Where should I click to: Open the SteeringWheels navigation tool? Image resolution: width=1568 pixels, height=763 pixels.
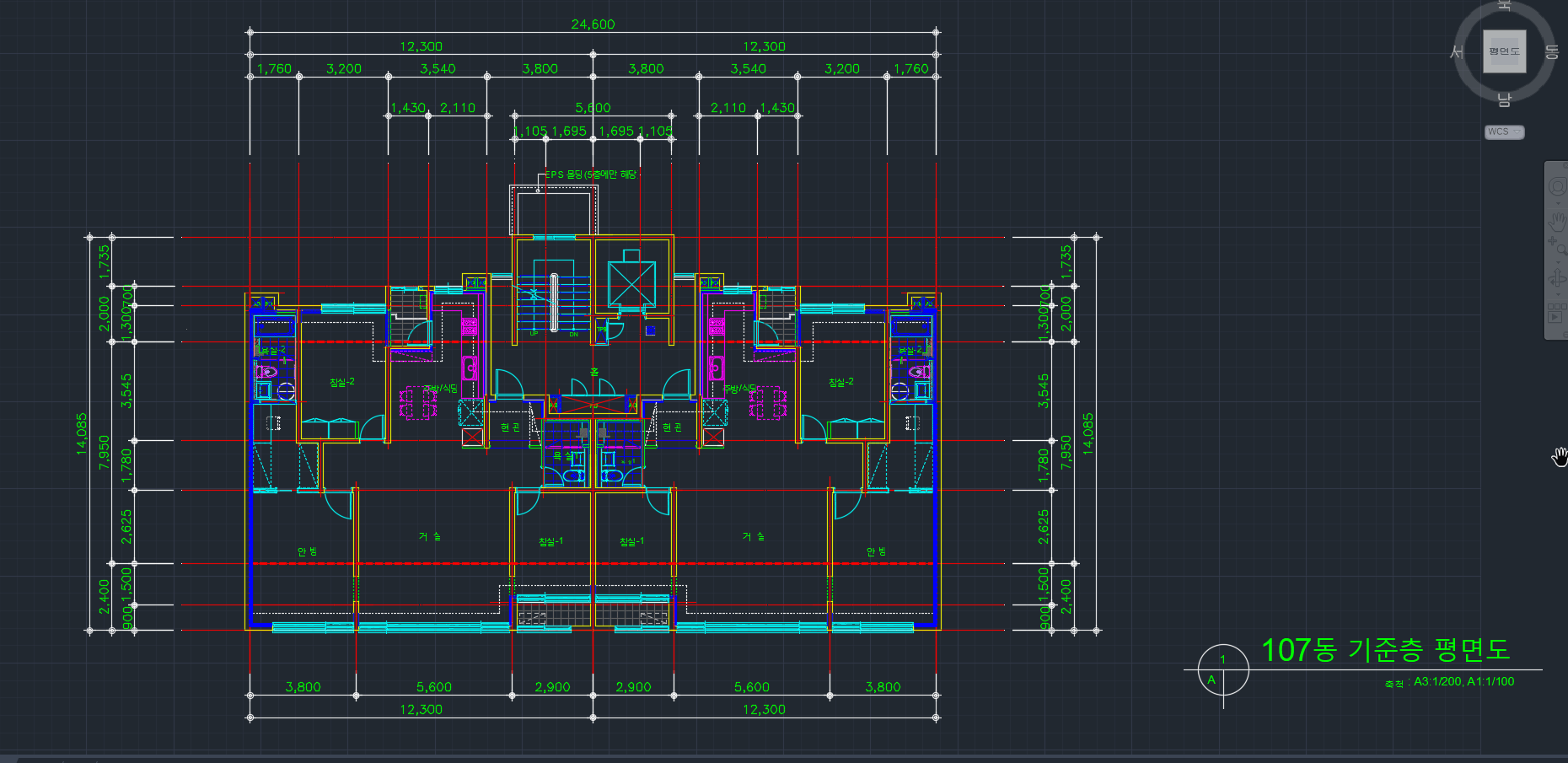[x=1557, y=186]
